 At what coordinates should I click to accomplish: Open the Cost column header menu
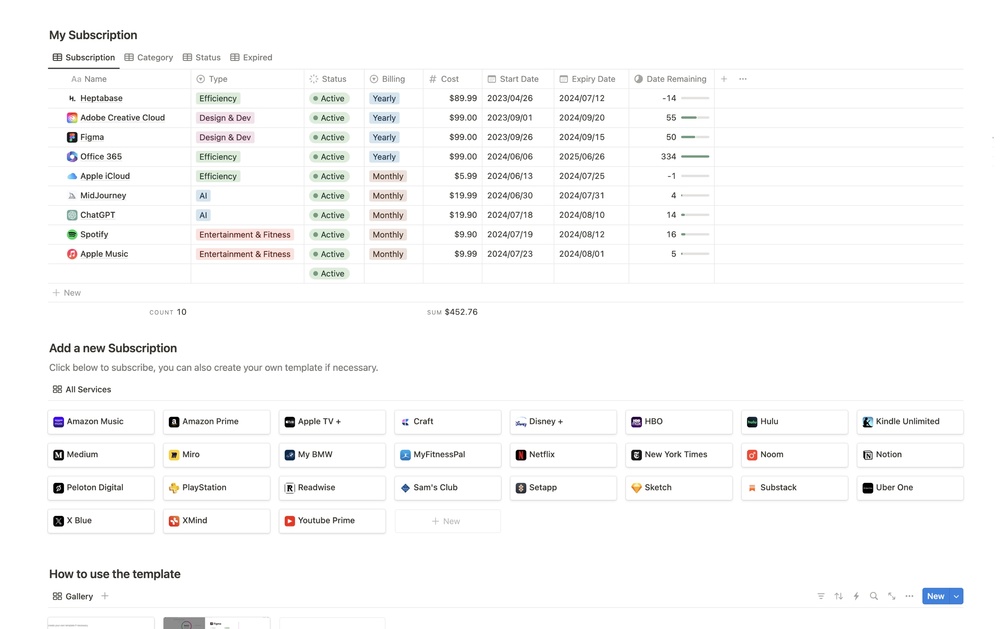tap(453, 79)
